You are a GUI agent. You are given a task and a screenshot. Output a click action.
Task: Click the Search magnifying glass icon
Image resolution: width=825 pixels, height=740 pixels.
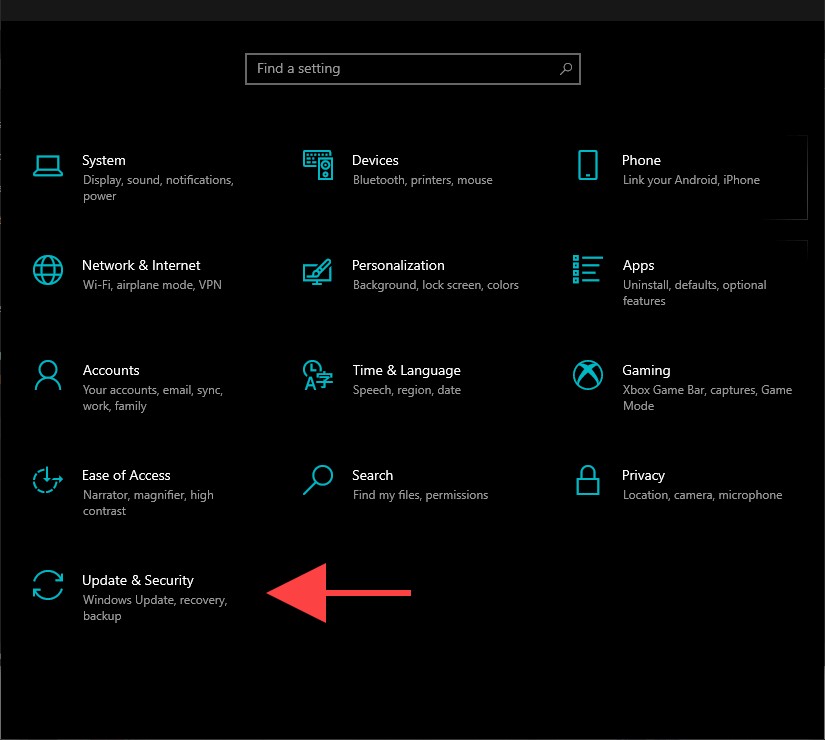point(317,480)
